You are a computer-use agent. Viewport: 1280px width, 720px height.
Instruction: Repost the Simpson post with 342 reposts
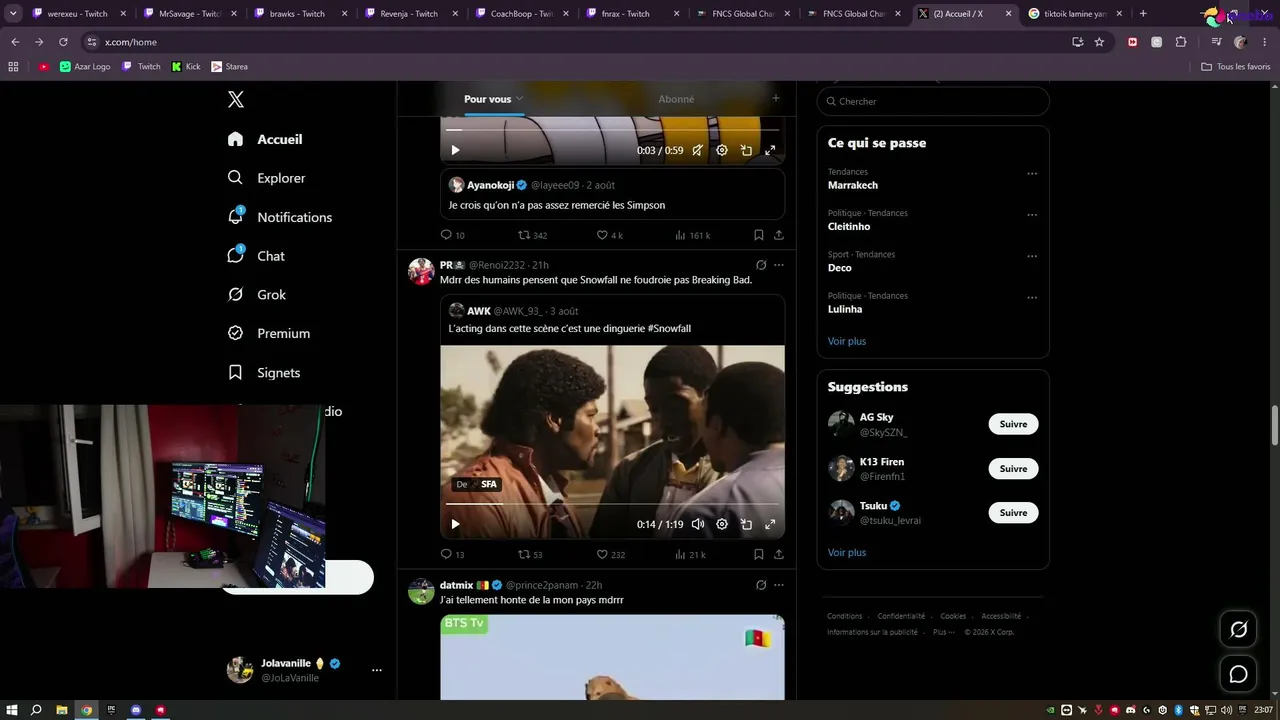[532, 235]
